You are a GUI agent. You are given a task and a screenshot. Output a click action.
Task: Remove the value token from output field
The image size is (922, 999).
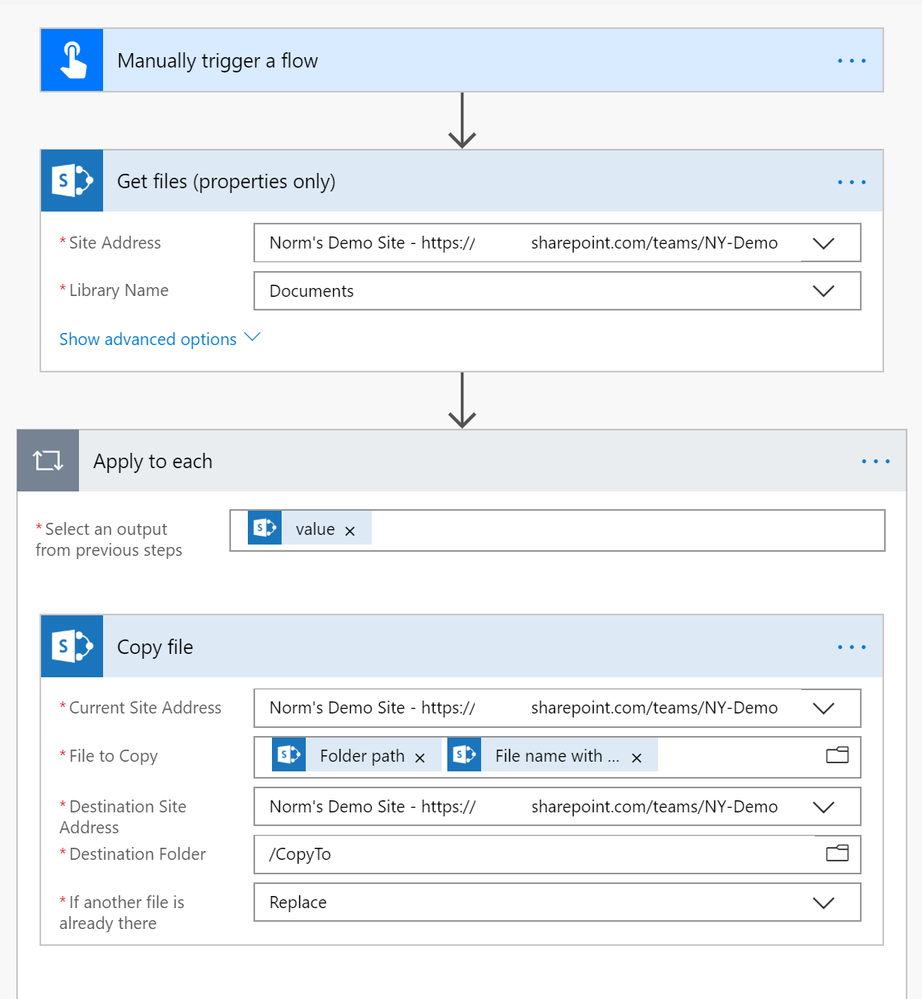(x=350, y=531)
